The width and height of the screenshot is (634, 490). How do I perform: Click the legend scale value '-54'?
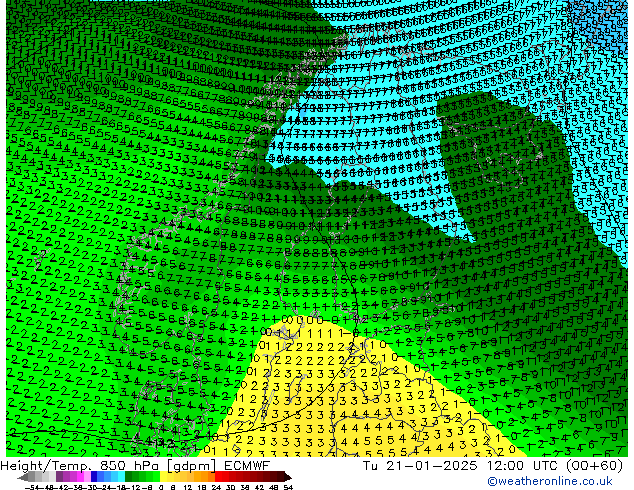coord(32,487)
